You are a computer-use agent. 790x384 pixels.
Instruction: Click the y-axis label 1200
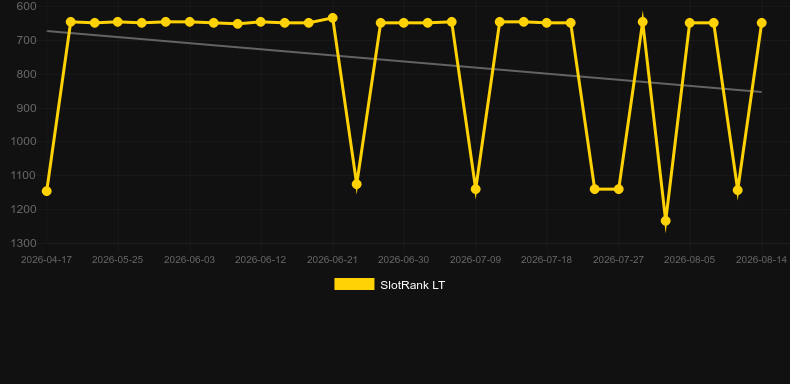coord(24,209)
